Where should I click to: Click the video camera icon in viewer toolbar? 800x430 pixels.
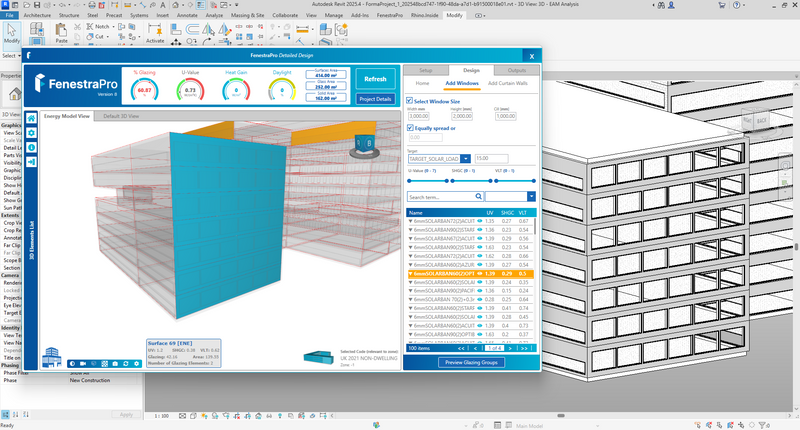[x=83, y=364]
